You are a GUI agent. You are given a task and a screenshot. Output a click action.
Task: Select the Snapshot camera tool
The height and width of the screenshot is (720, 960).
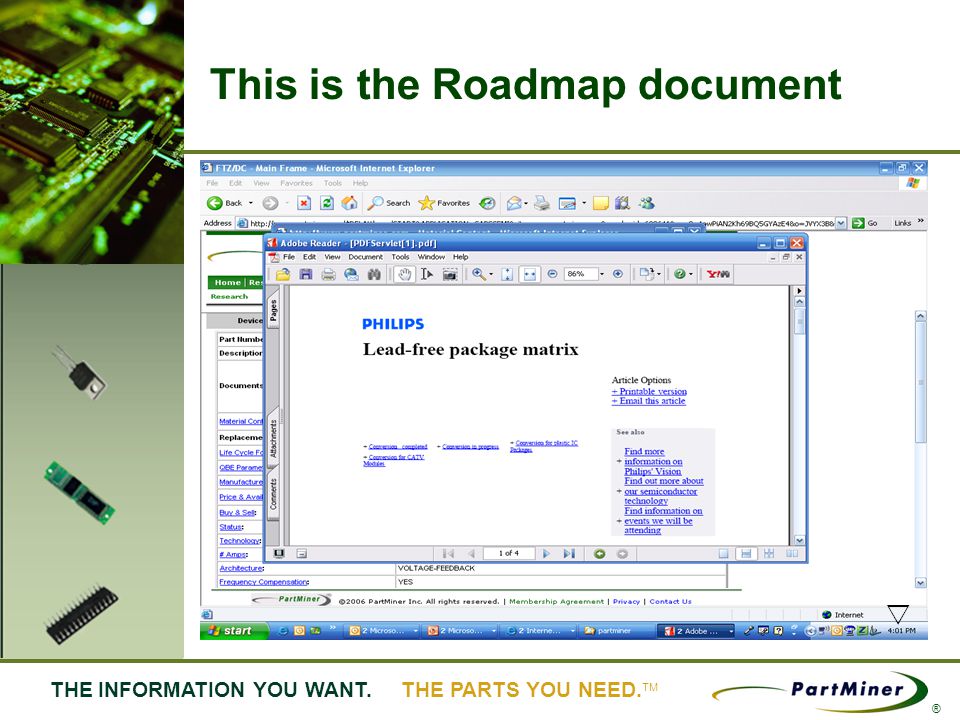[450, 274]
